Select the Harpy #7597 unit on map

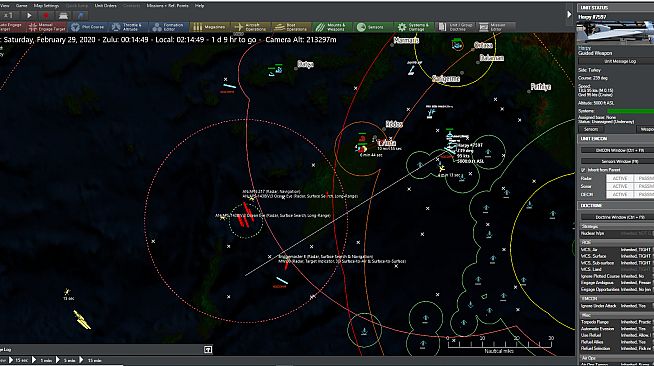point(449,149)
